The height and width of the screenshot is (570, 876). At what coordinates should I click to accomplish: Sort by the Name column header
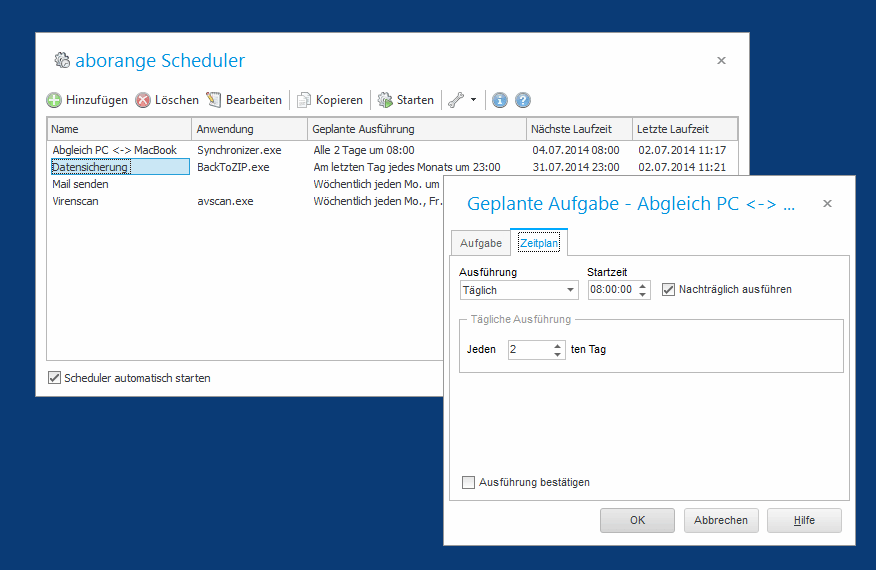pyautogui.click(x=120, y=129)
